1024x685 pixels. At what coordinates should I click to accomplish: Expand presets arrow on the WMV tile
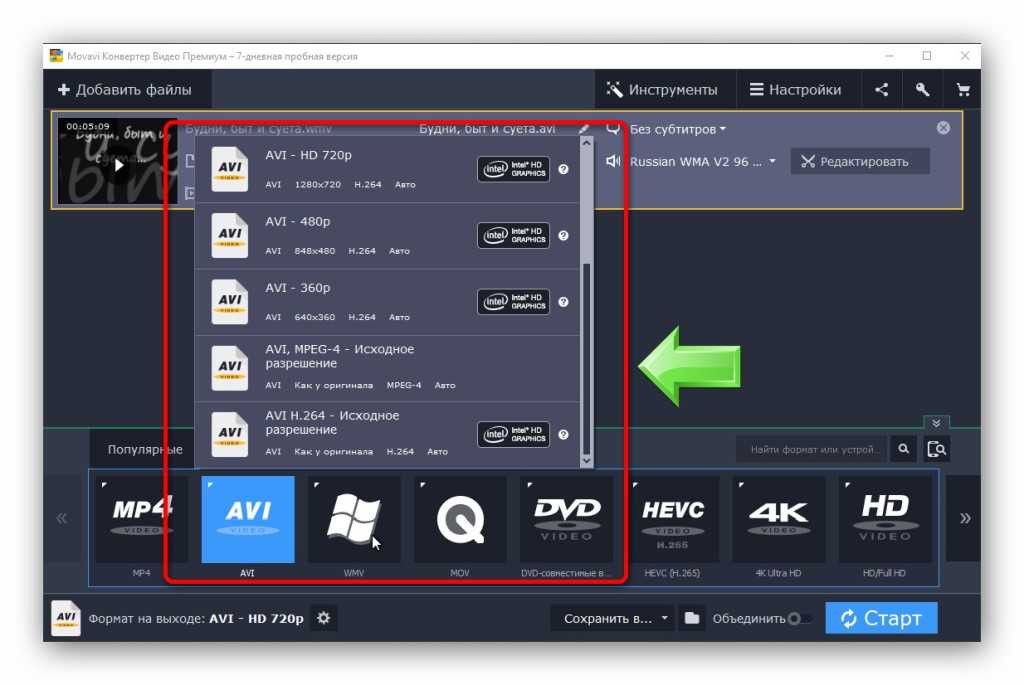coord(317,485)
